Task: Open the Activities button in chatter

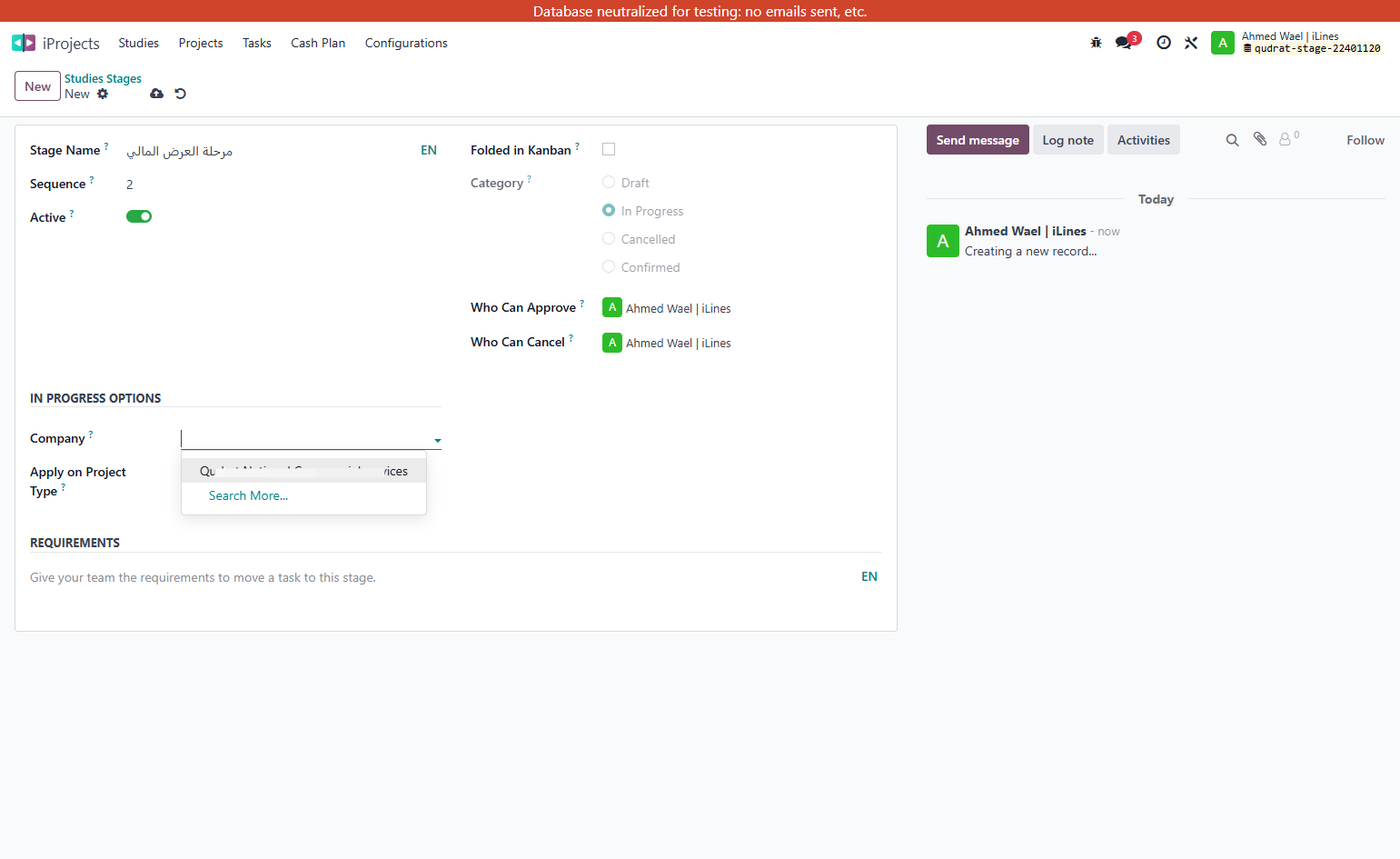Action: (x=1144, y=140)
